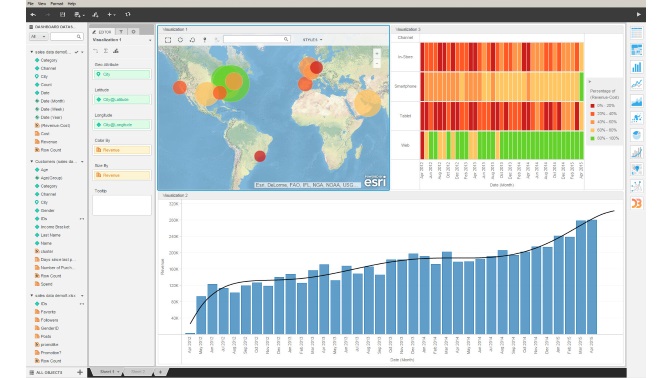The image size is (672, 378).
Task: Click the Revenue chip under Color By
Action: click(x=122, y=150)
